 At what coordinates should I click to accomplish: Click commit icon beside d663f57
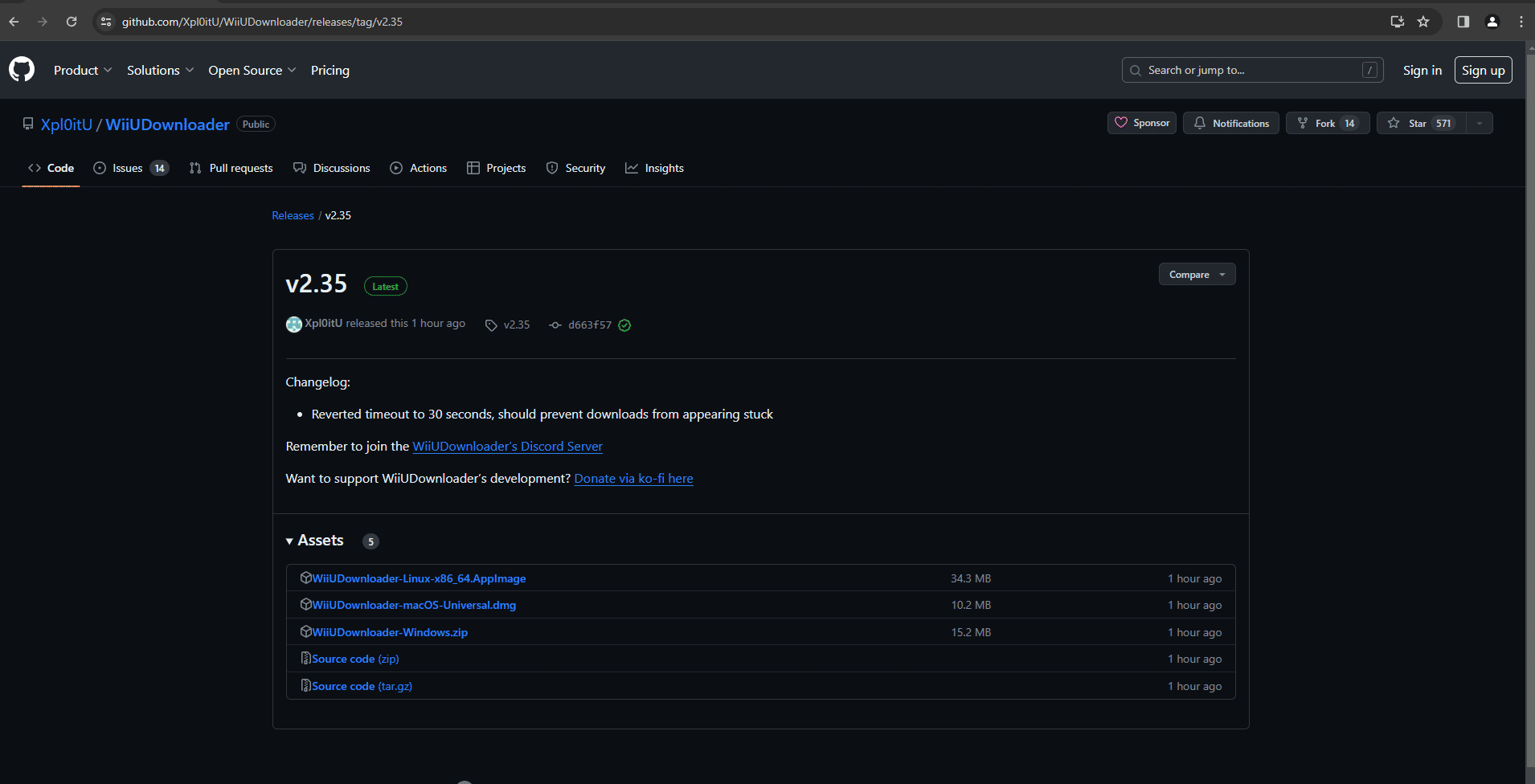click(x=555, y=325)
